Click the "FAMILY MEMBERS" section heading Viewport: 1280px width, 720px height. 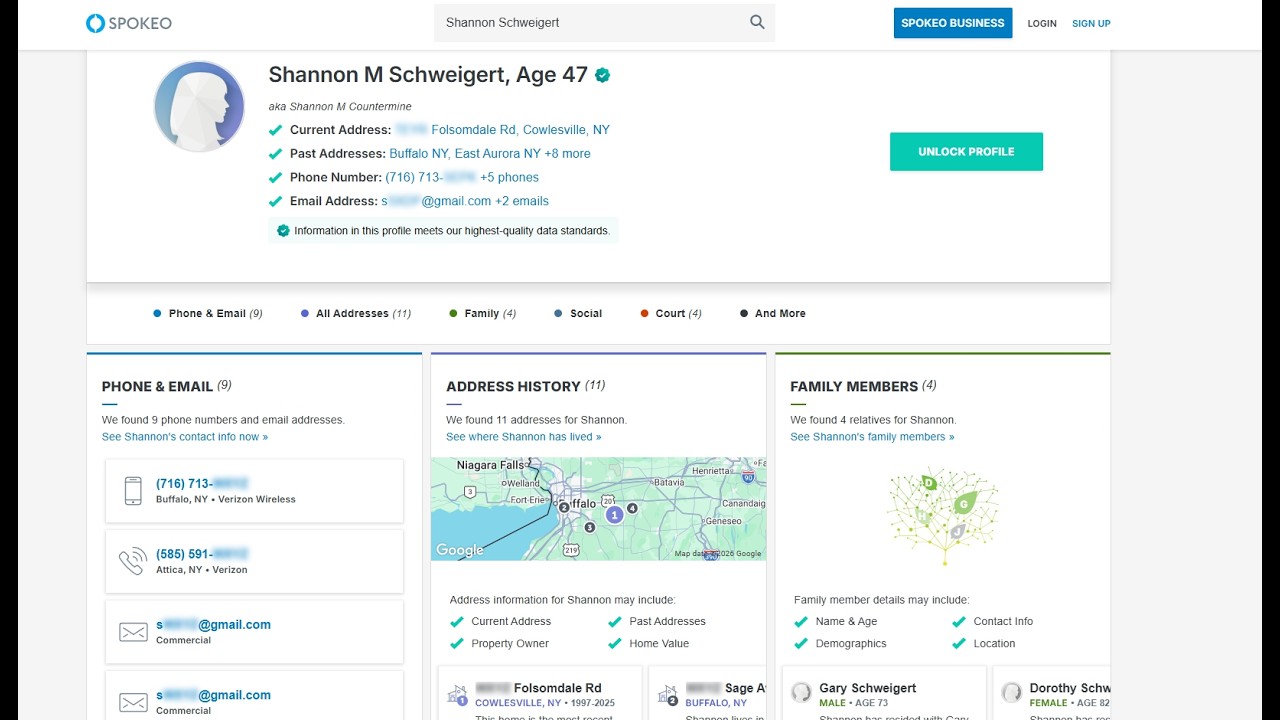tap(854, 387)
